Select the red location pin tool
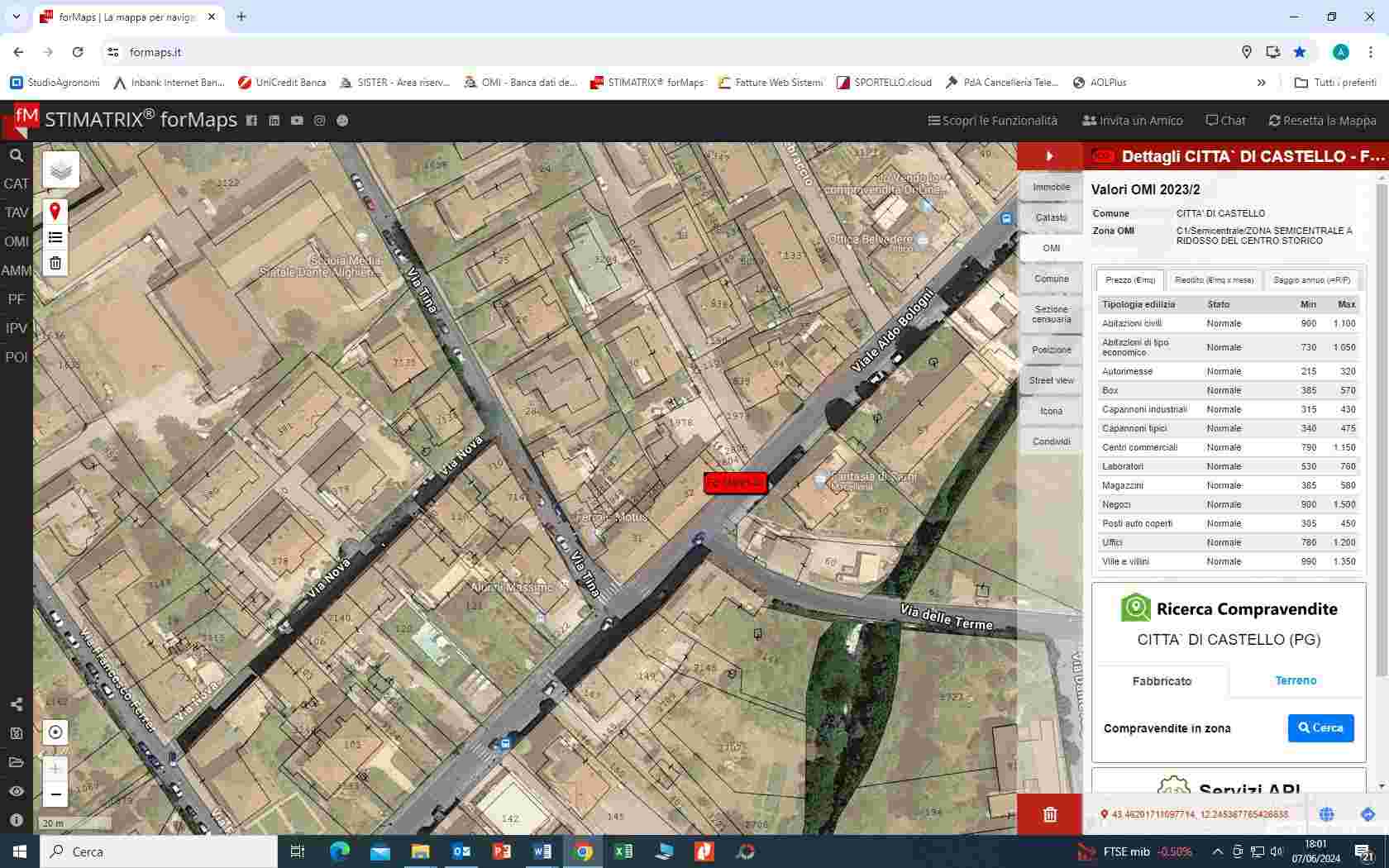The height and width of the screenshot is (868, 1389). coord(55,212)
